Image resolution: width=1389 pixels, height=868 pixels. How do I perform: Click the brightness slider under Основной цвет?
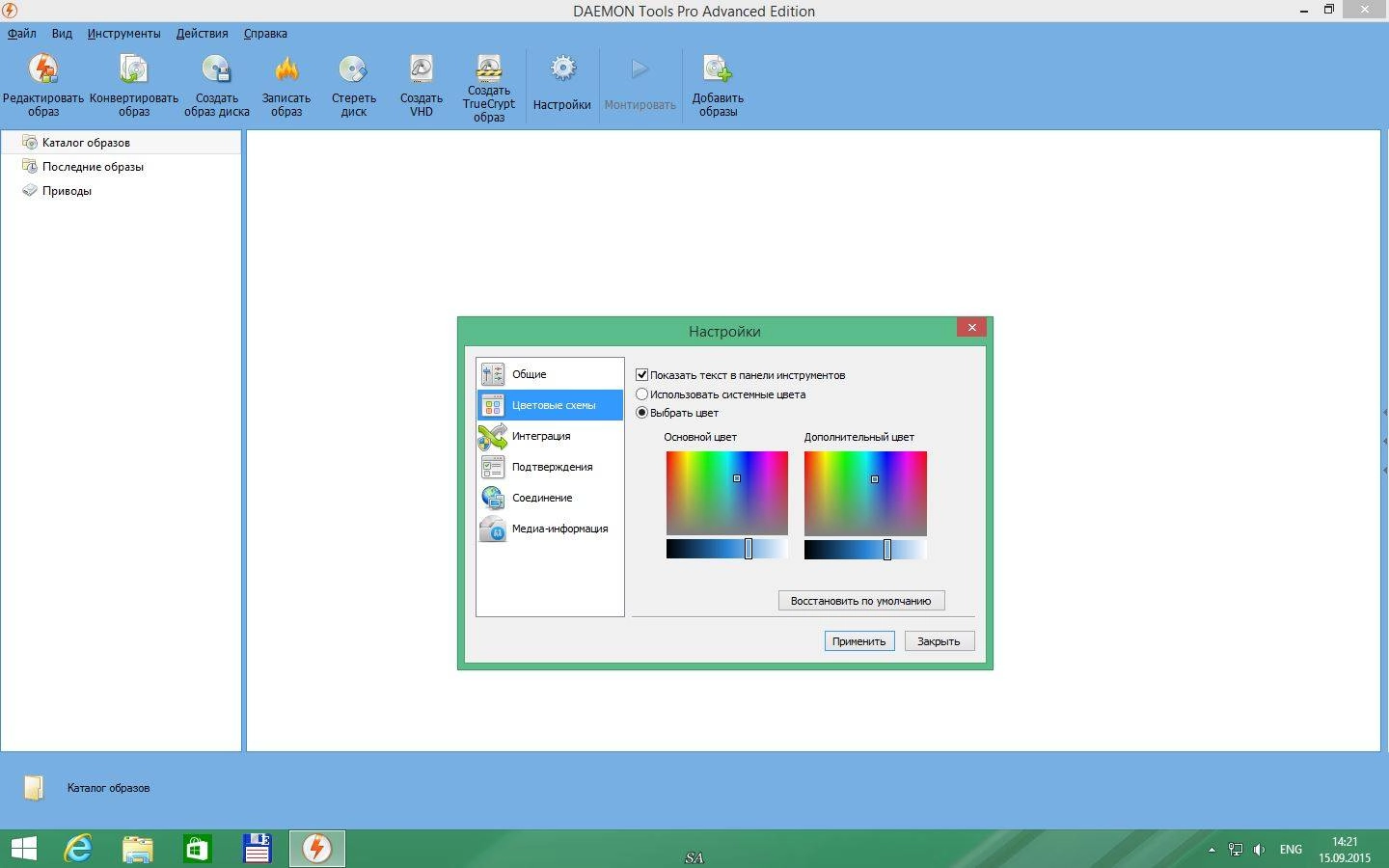(726, 549)
